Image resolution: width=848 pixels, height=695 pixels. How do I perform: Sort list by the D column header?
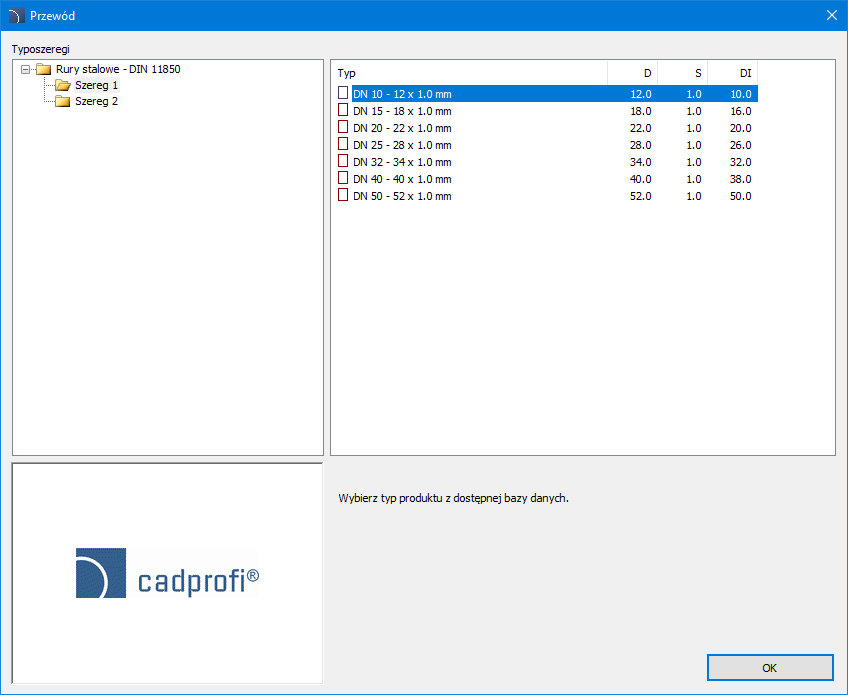(633, 73)
